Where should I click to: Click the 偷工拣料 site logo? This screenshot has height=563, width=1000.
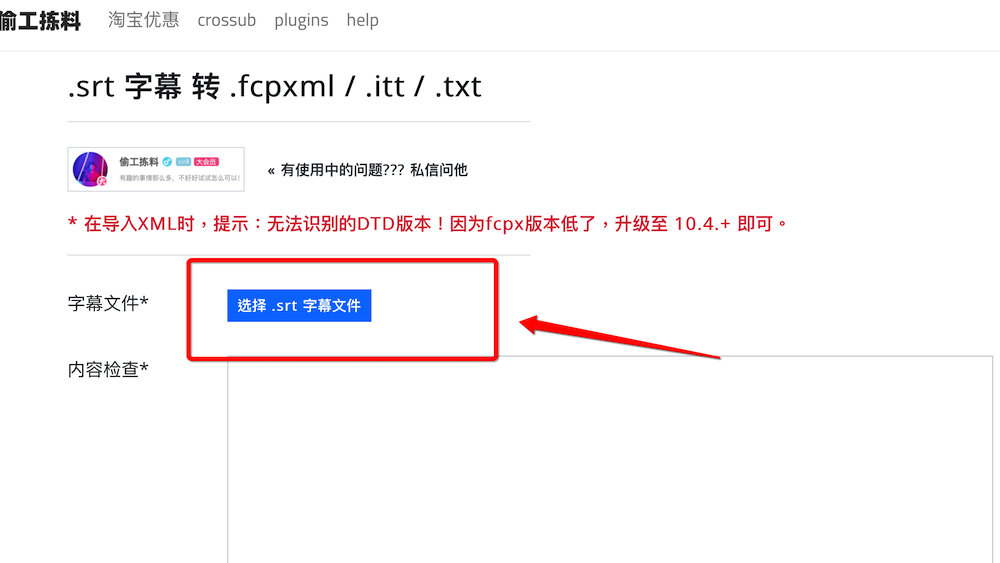(x=40, y=20)
